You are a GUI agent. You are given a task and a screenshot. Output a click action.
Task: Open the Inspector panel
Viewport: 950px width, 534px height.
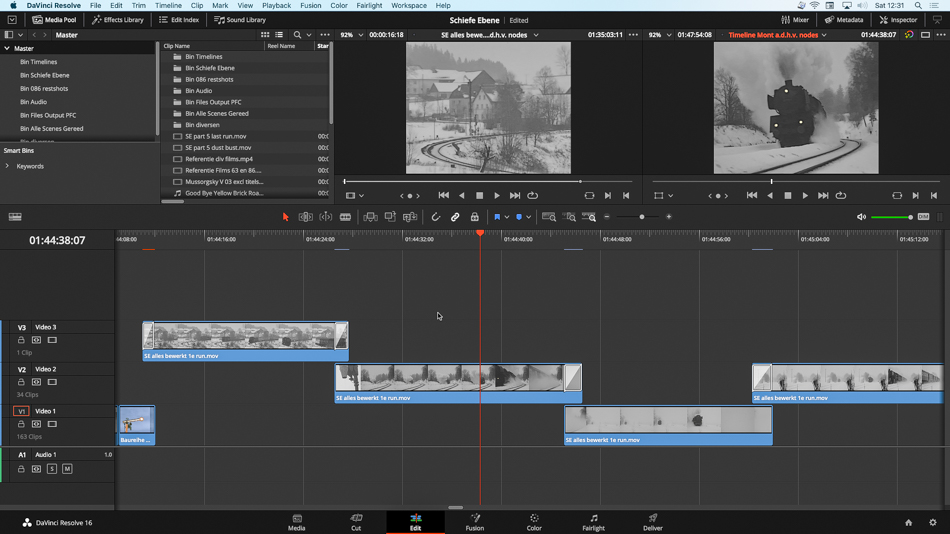(x=898, y=20)
